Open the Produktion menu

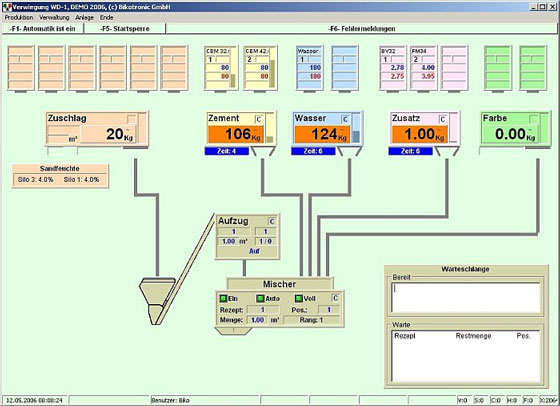pyautogui.click(x=19, y=17)
